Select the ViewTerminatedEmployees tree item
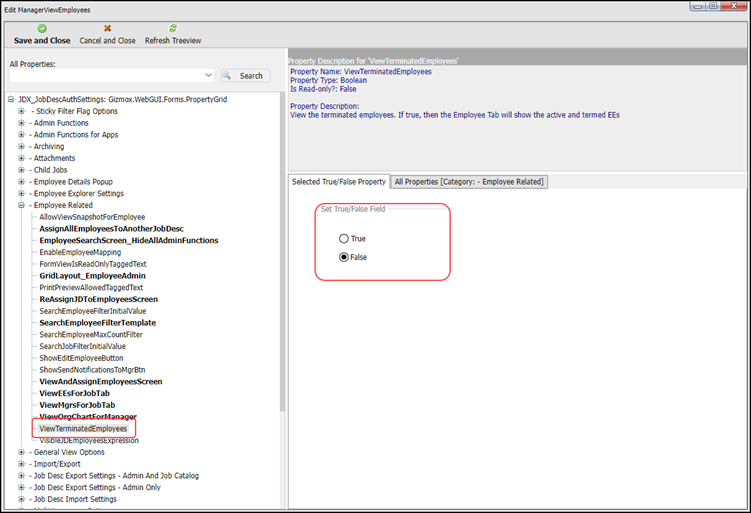This screenshot has width=751, height=513. [x=83, y=429]
